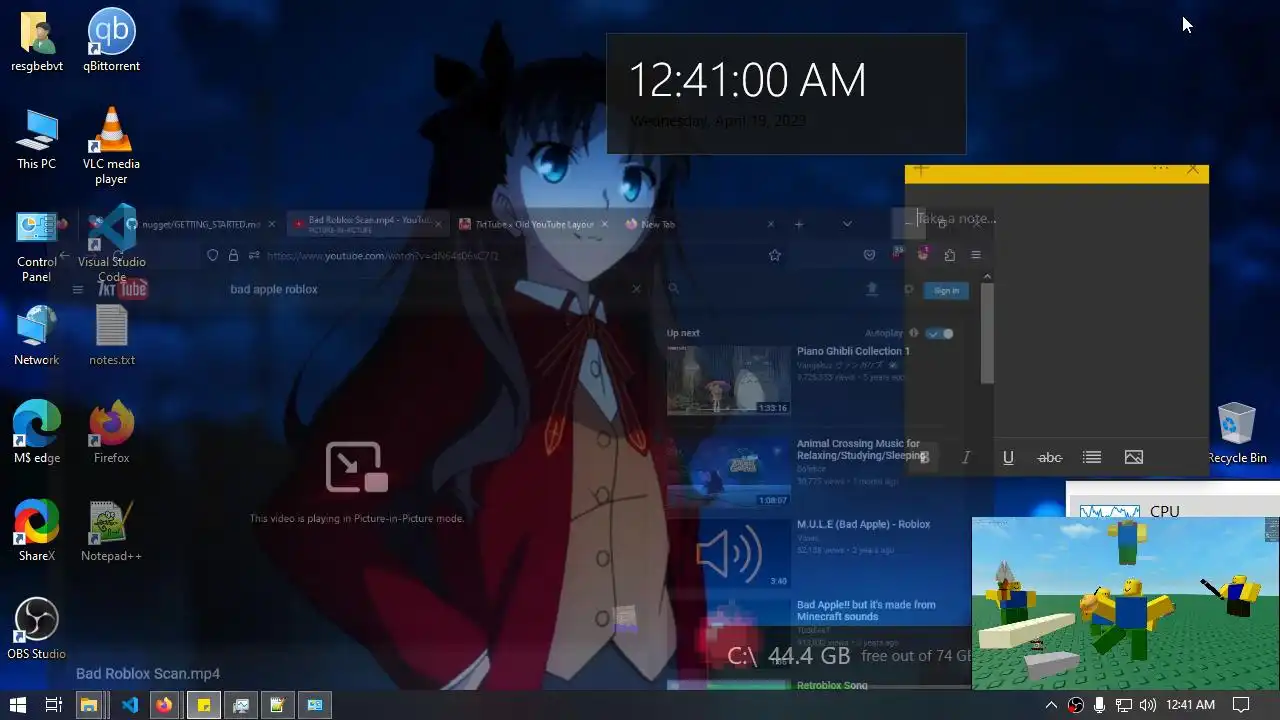1280x720 pixels.
Task: Open the Windows Start menu
Action: 17,705
